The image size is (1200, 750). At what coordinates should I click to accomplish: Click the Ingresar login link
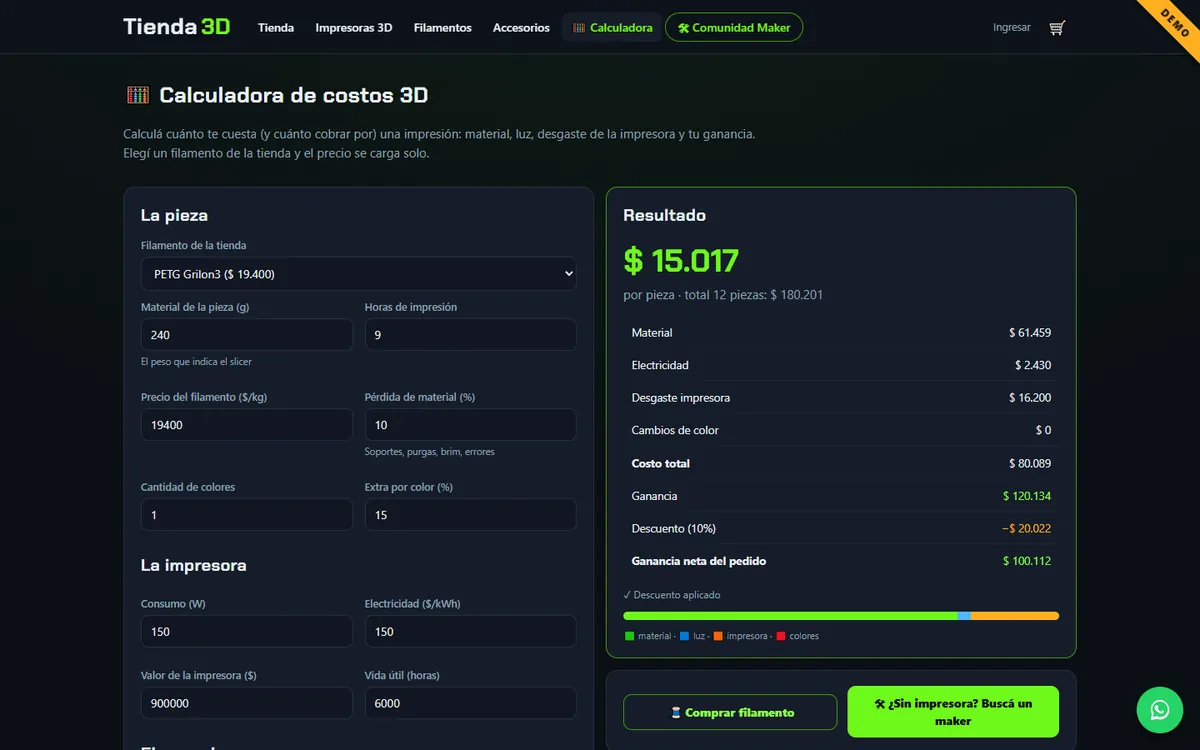pos(1012,28)
